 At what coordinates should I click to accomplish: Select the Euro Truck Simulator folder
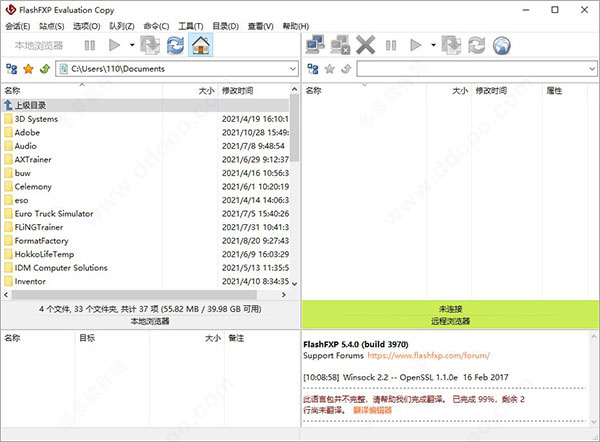point(54,214)
